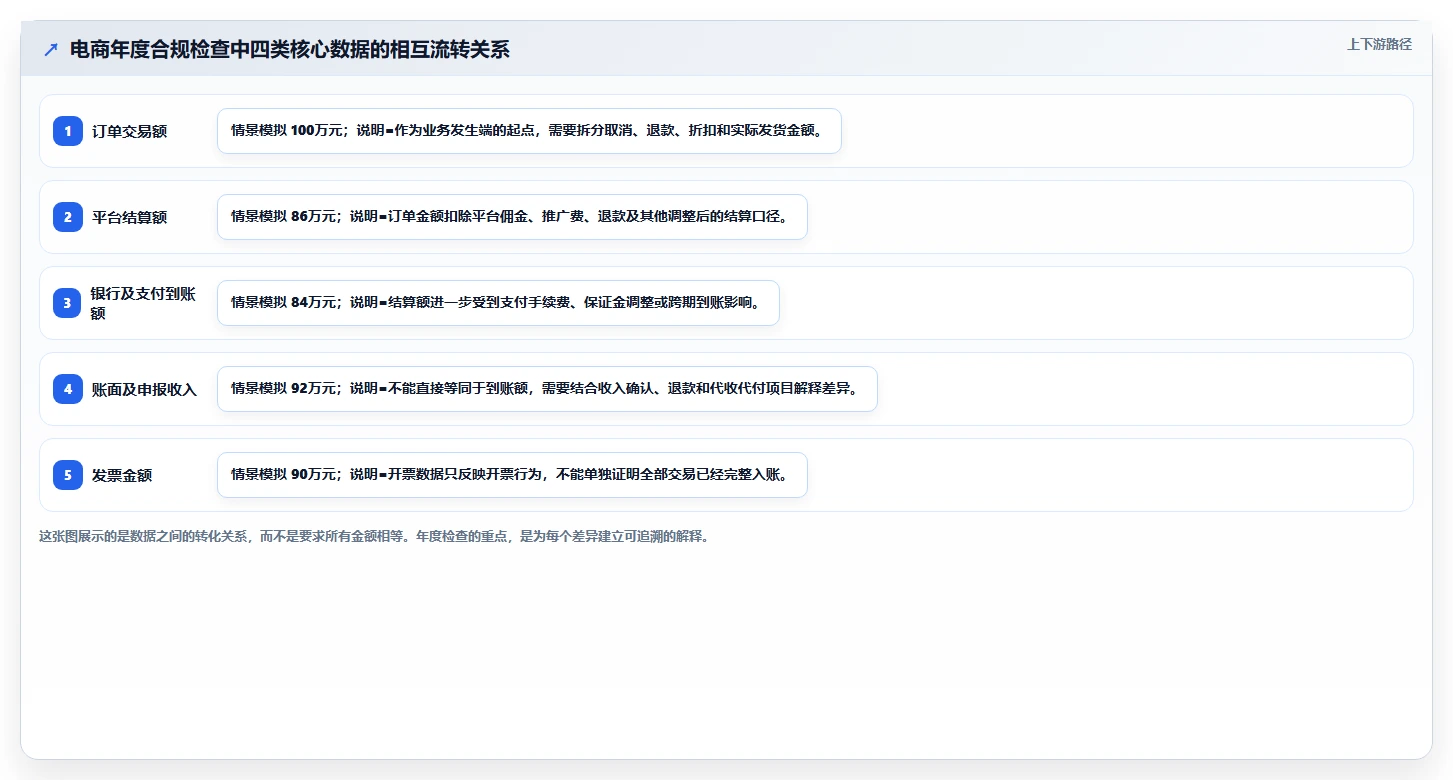Click the blue number 5 badge

point(68,475)
